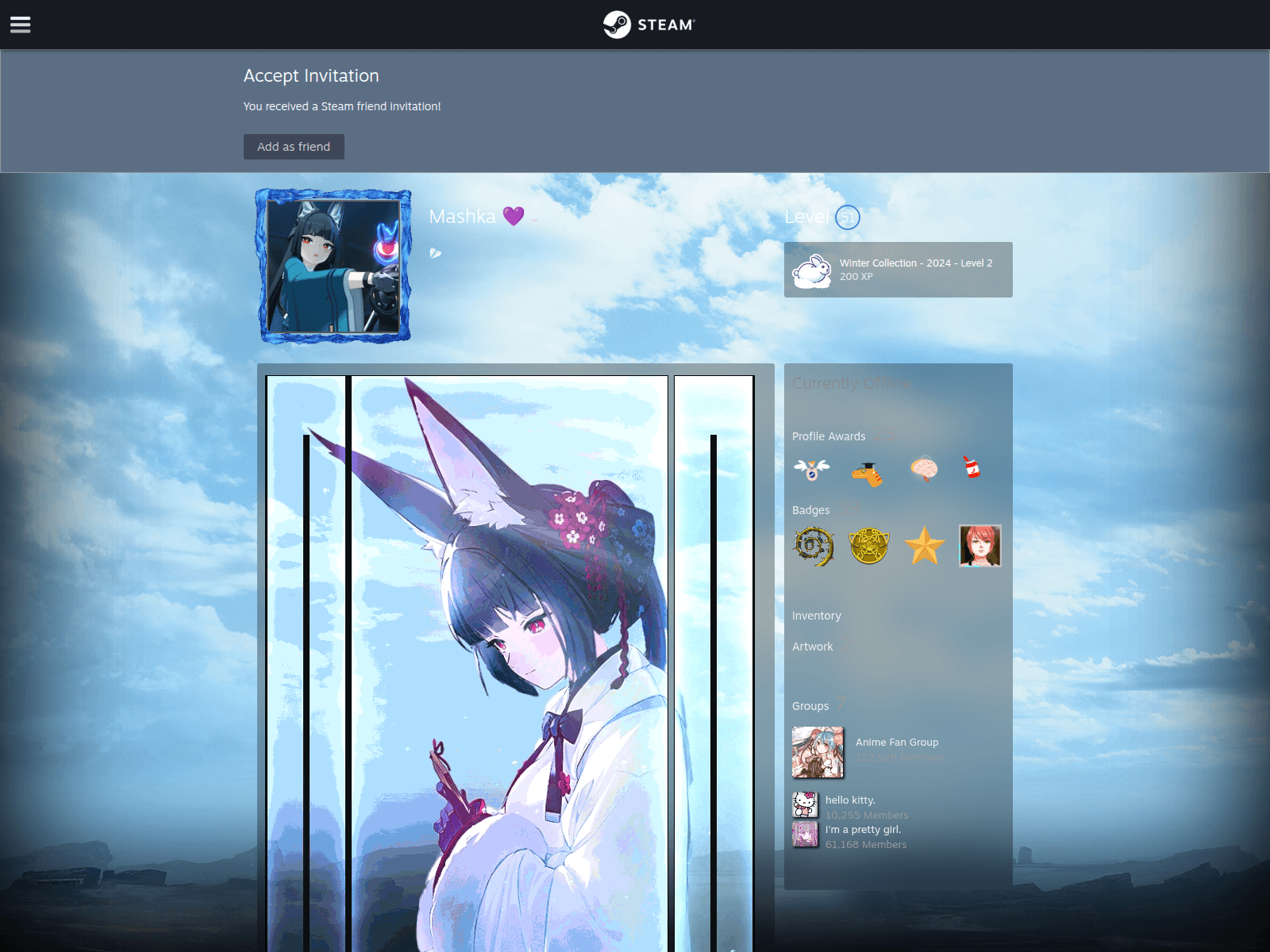This screenshot has height=952, width=1270.
Task: Click the Mashka profile name
Action: [x=462, y=216]
